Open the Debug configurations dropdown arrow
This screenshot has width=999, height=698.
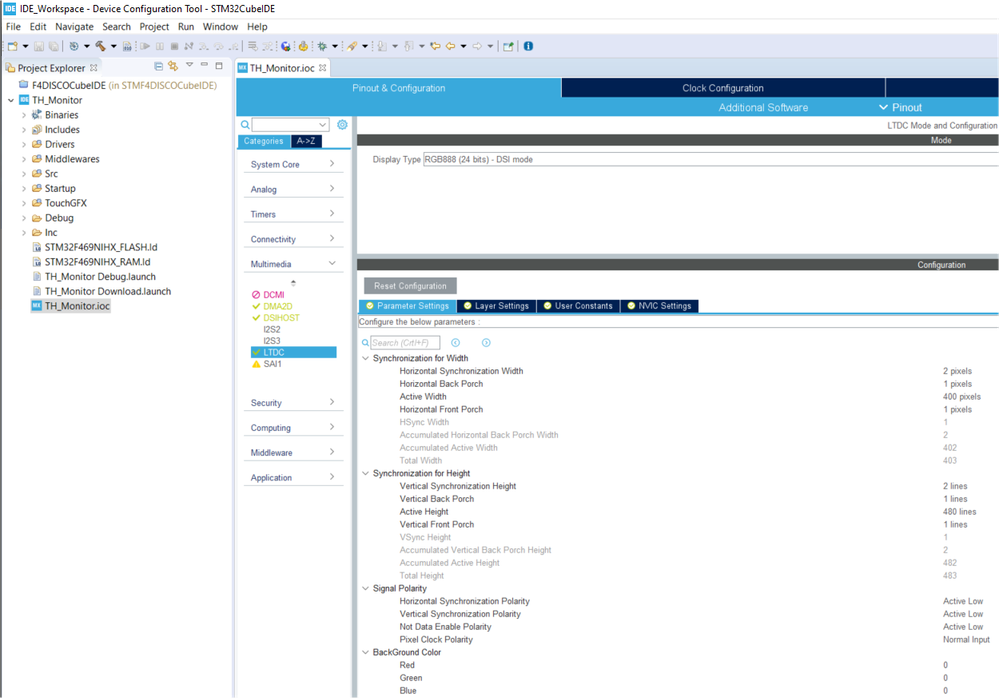point(334,46)
